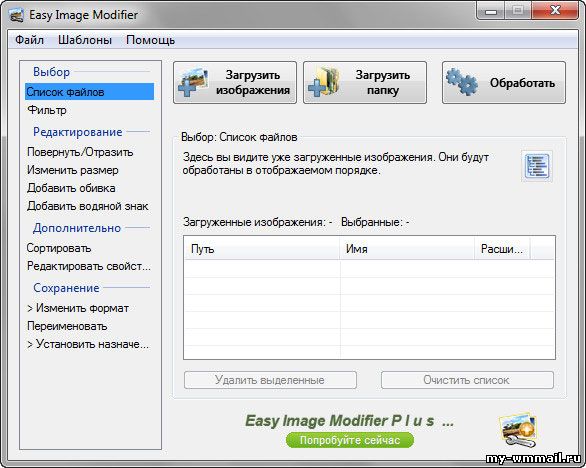The height and width of the screenshot is (468, 586).
Task: Open Добавить обивка section
Action: click(71, 188)
